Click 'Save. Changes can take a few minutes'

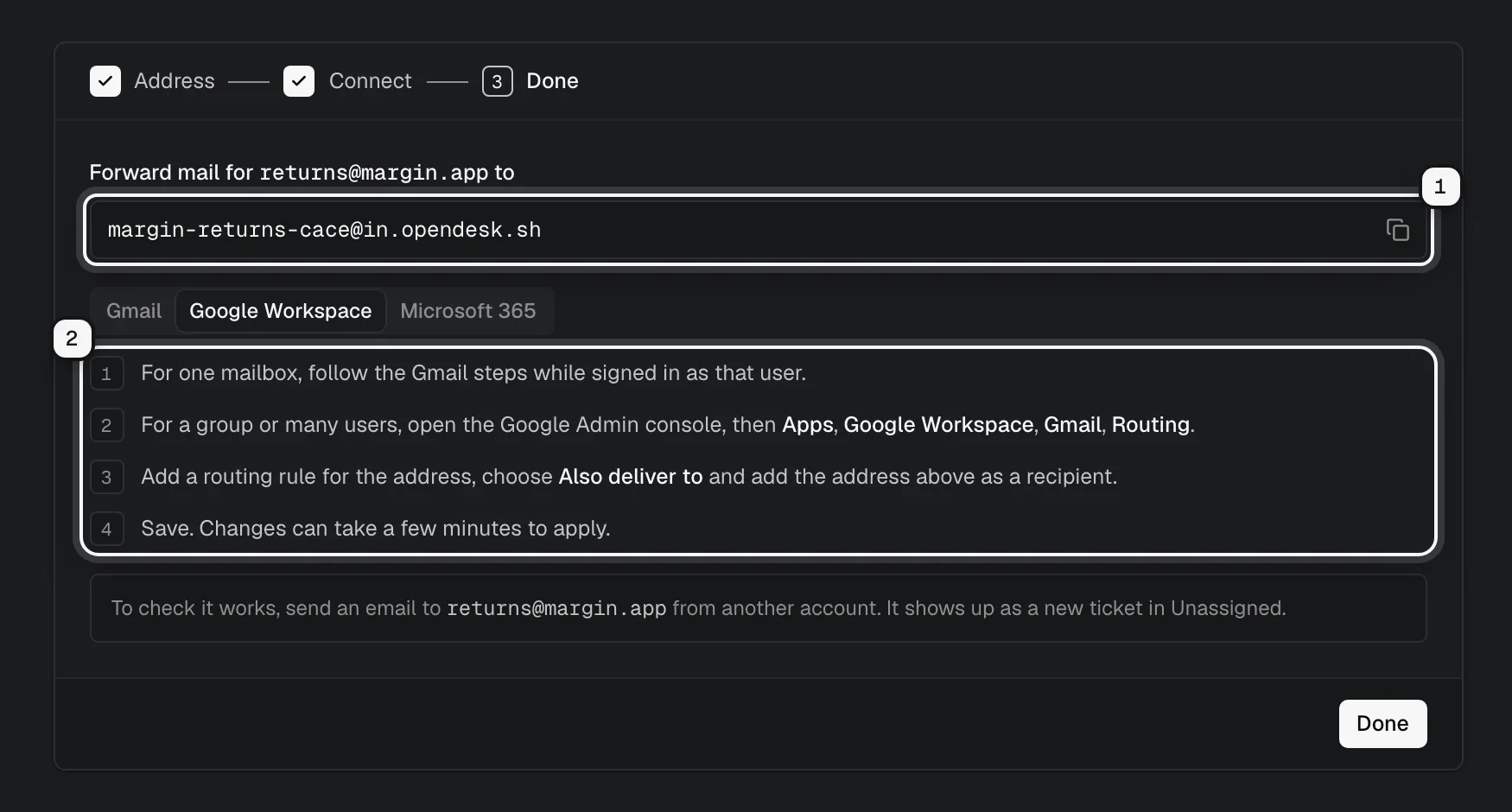pos(376,529)
